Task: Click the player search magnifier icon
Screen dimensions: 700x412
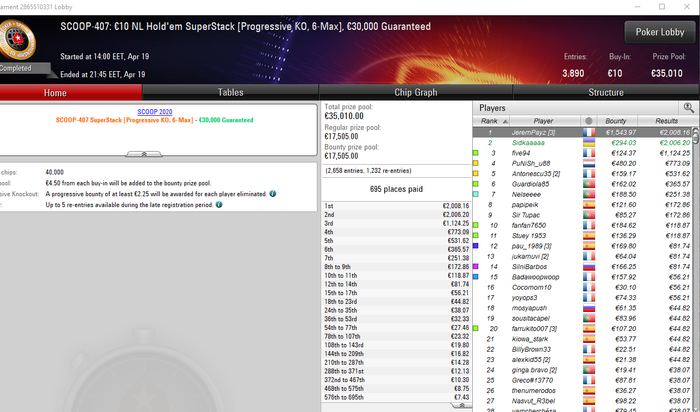Action: coord(688,108)
